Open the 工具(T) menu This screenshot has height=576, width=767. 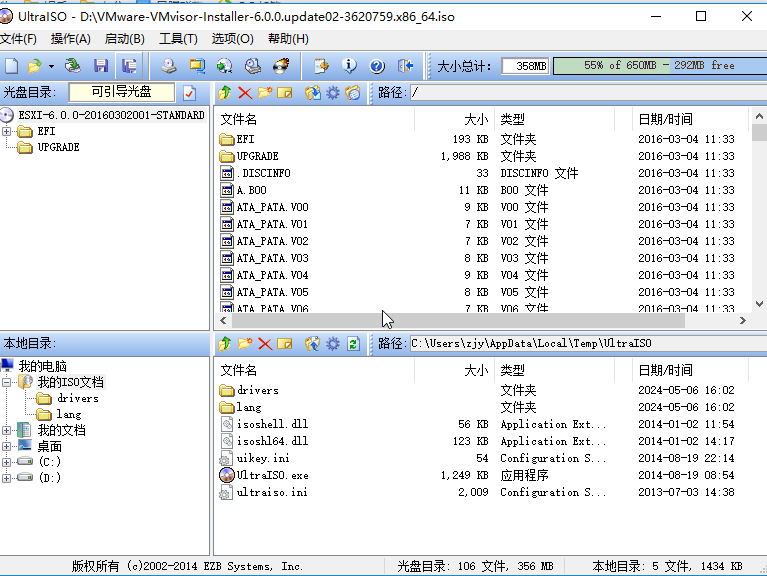coord(178,39)
